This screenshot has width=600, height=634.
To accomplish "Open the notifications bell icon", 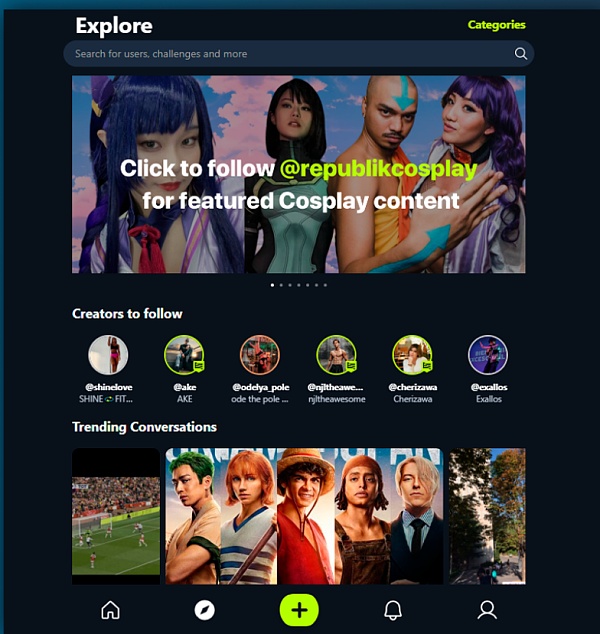I will (393, 610).
